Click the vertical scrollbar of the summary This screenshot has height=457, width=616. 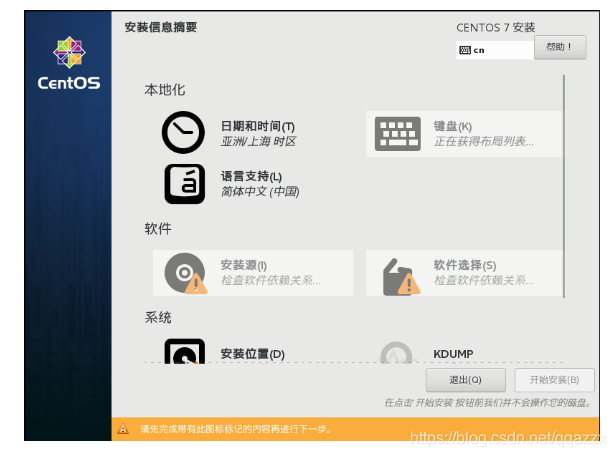point(564,186)
